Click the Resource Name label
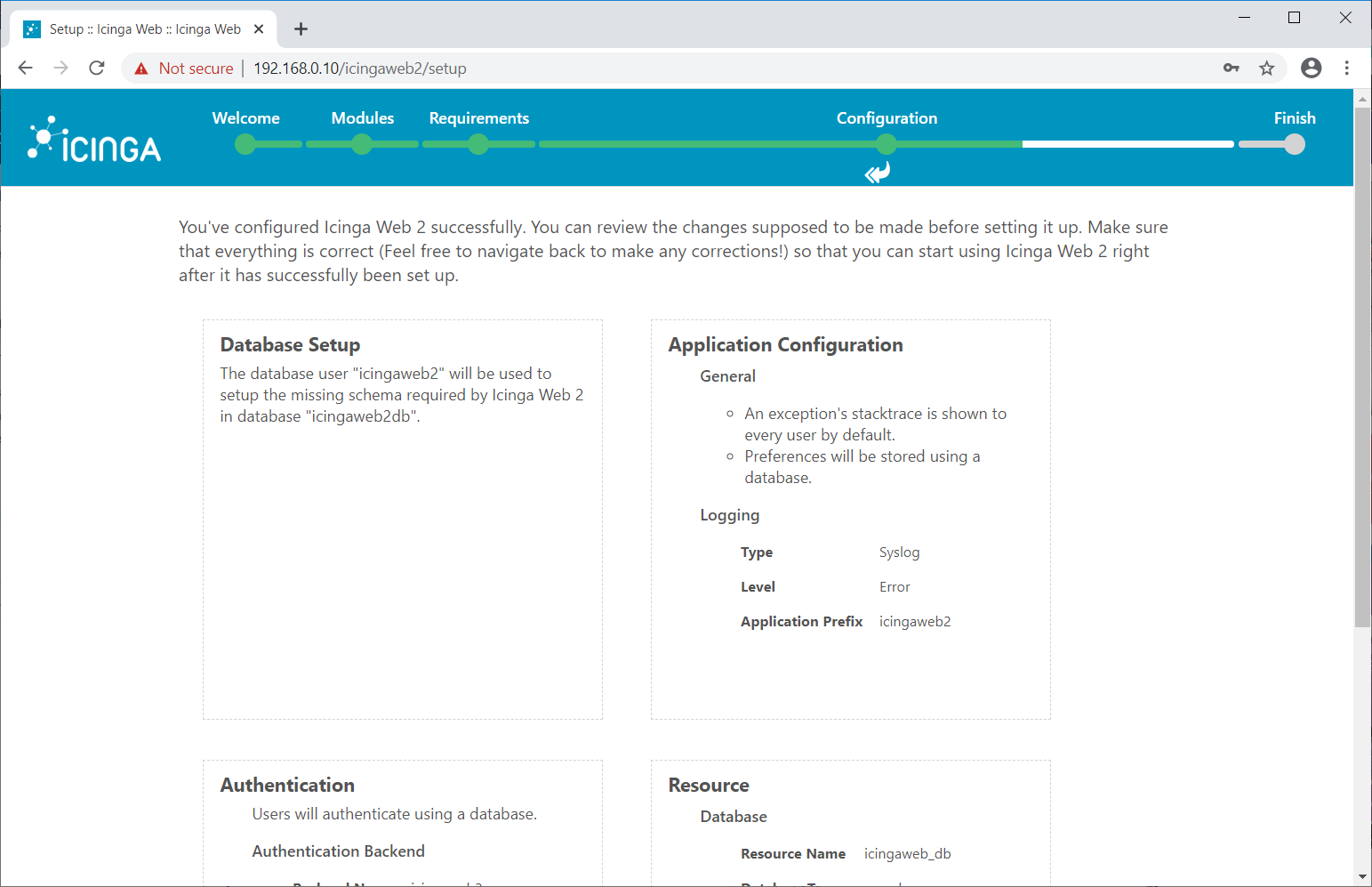 [793, 854]
